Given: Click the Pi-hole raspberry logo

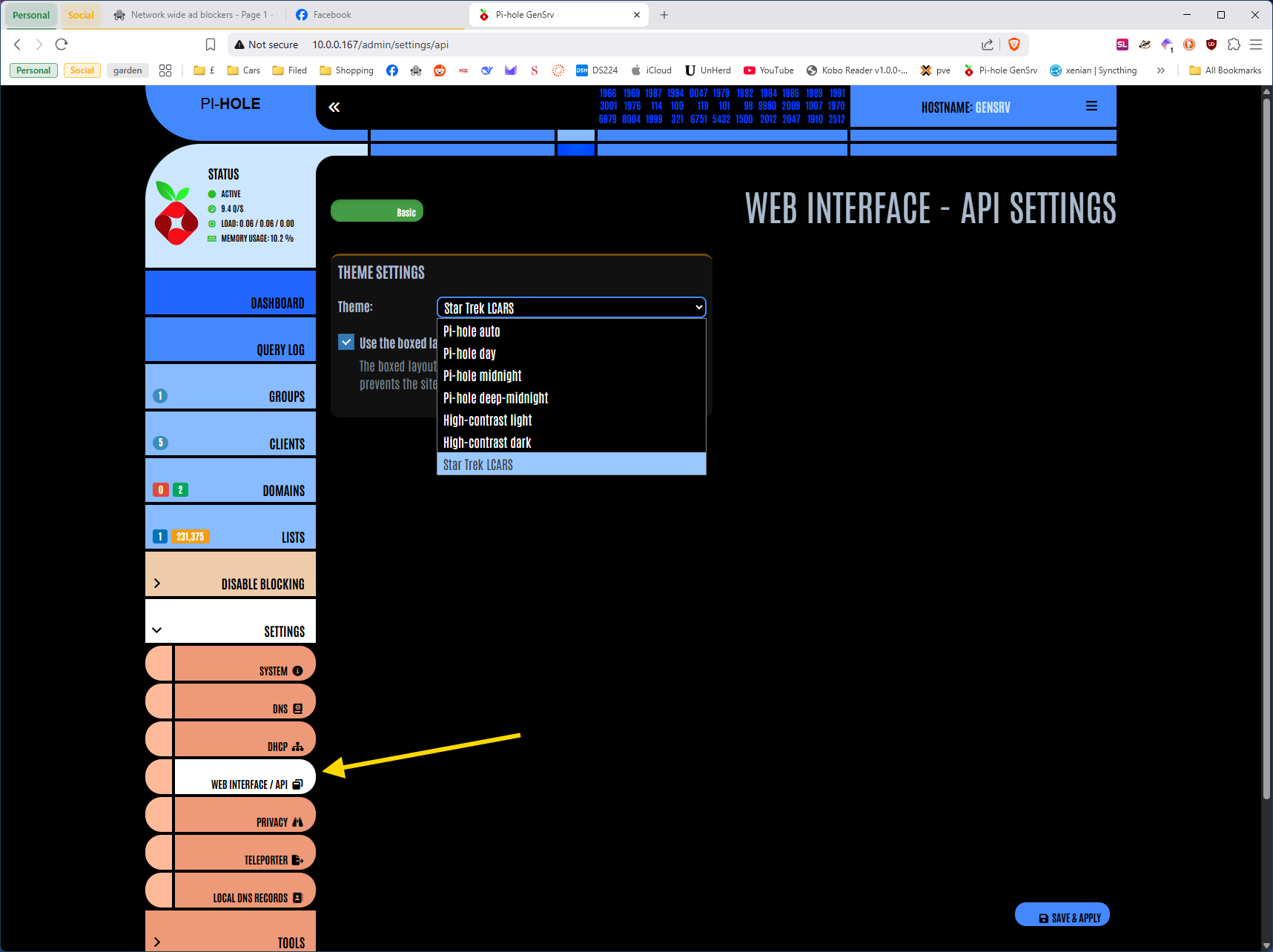Looking at the screenshot, I should pos(176,214).
